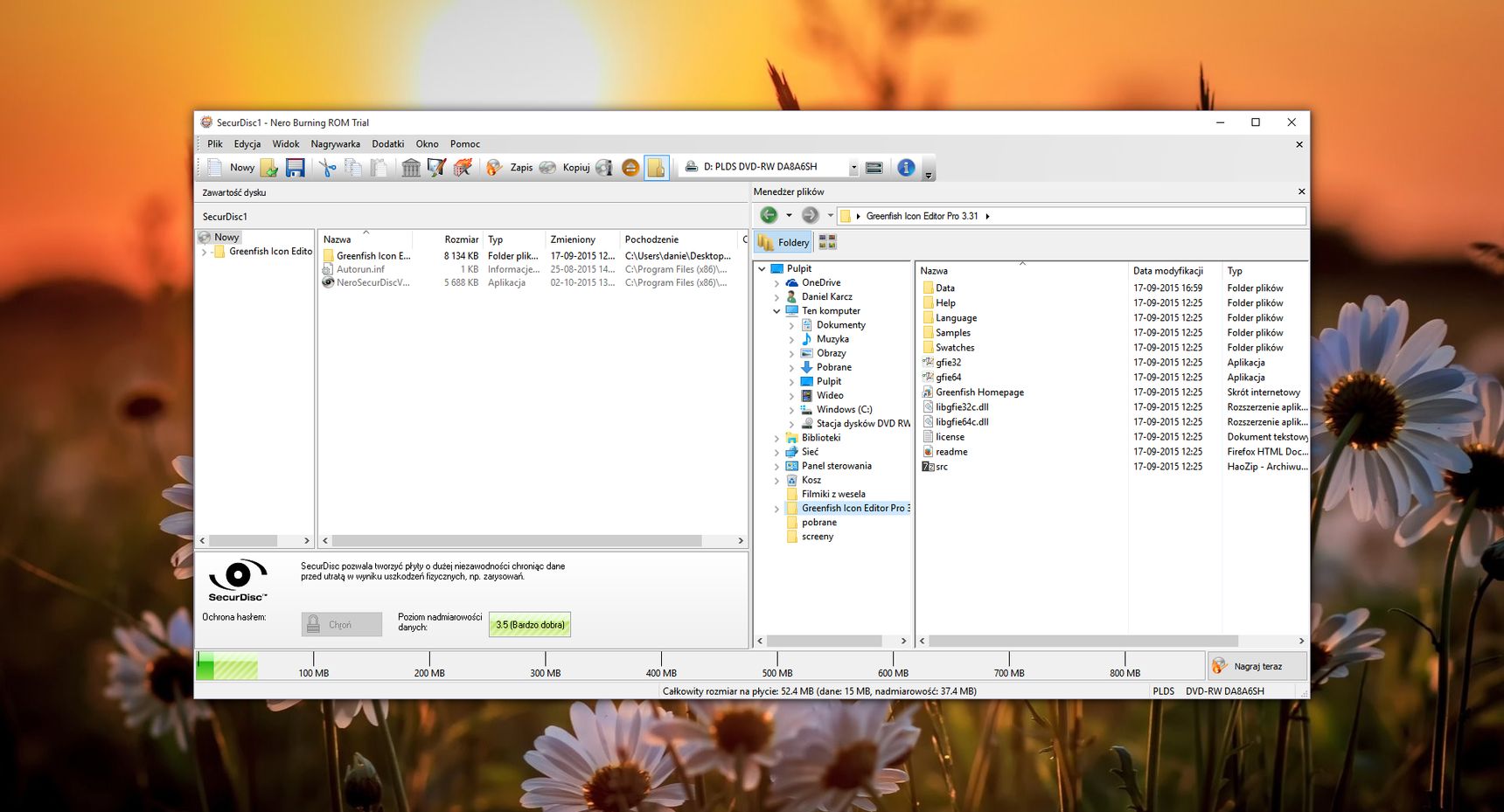Viewport: 1504px width, 812px height.
Task: Click the disc contents horizontal scrollbar
Action: point(518,541)
